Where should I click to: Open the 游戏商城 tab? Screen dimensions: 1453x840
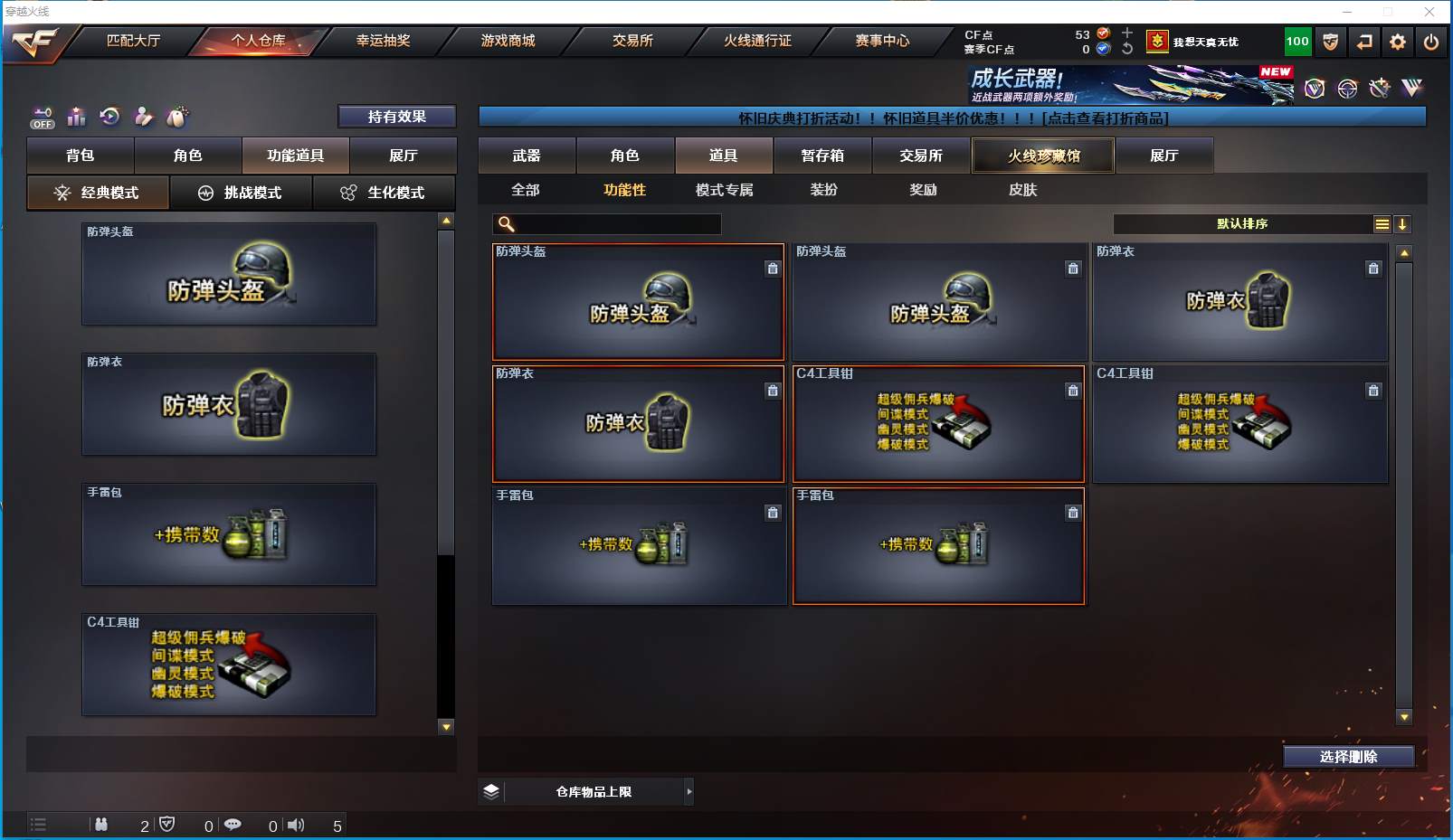coord(508,41)
